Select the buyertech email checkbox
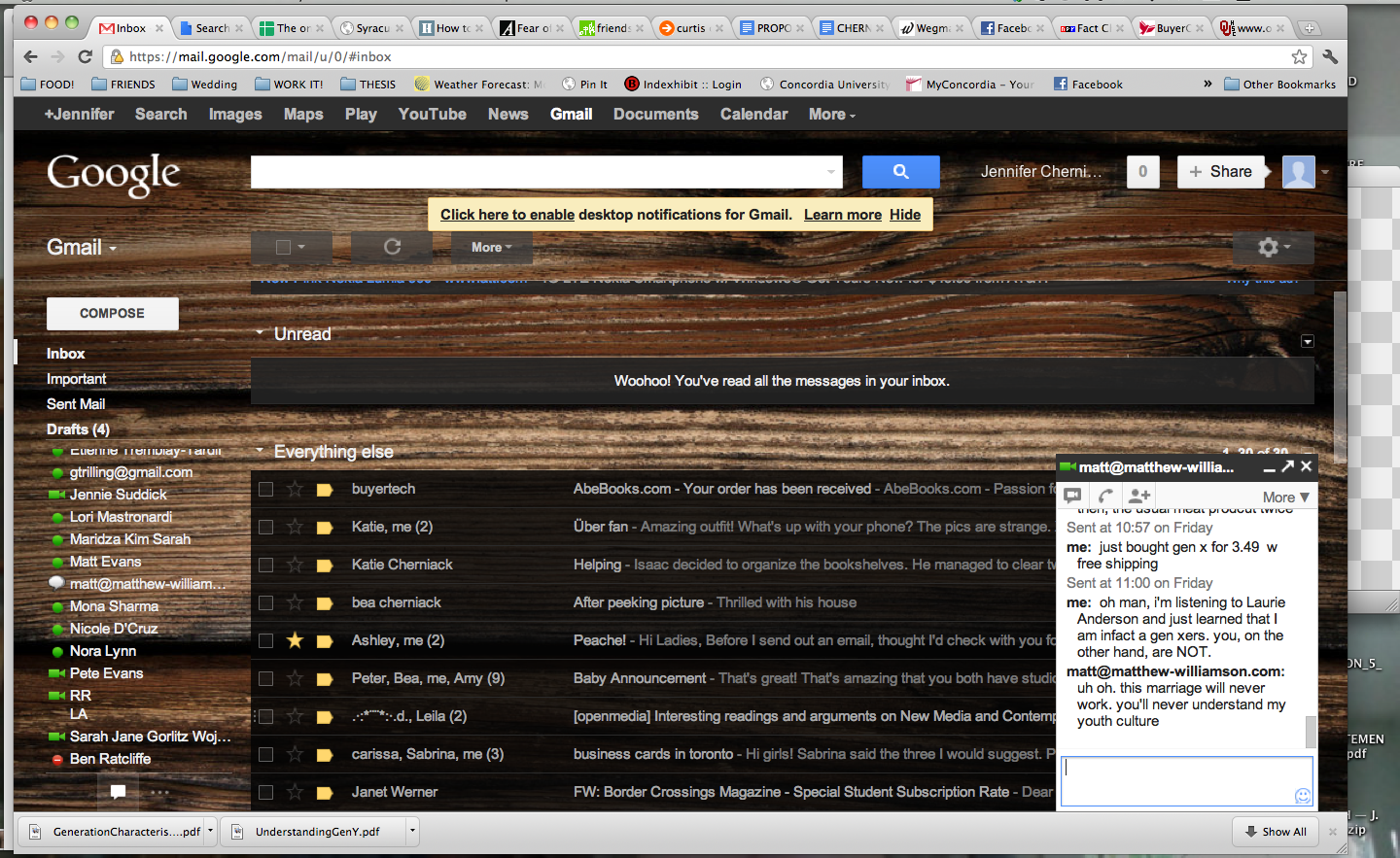 pos(265,489)
